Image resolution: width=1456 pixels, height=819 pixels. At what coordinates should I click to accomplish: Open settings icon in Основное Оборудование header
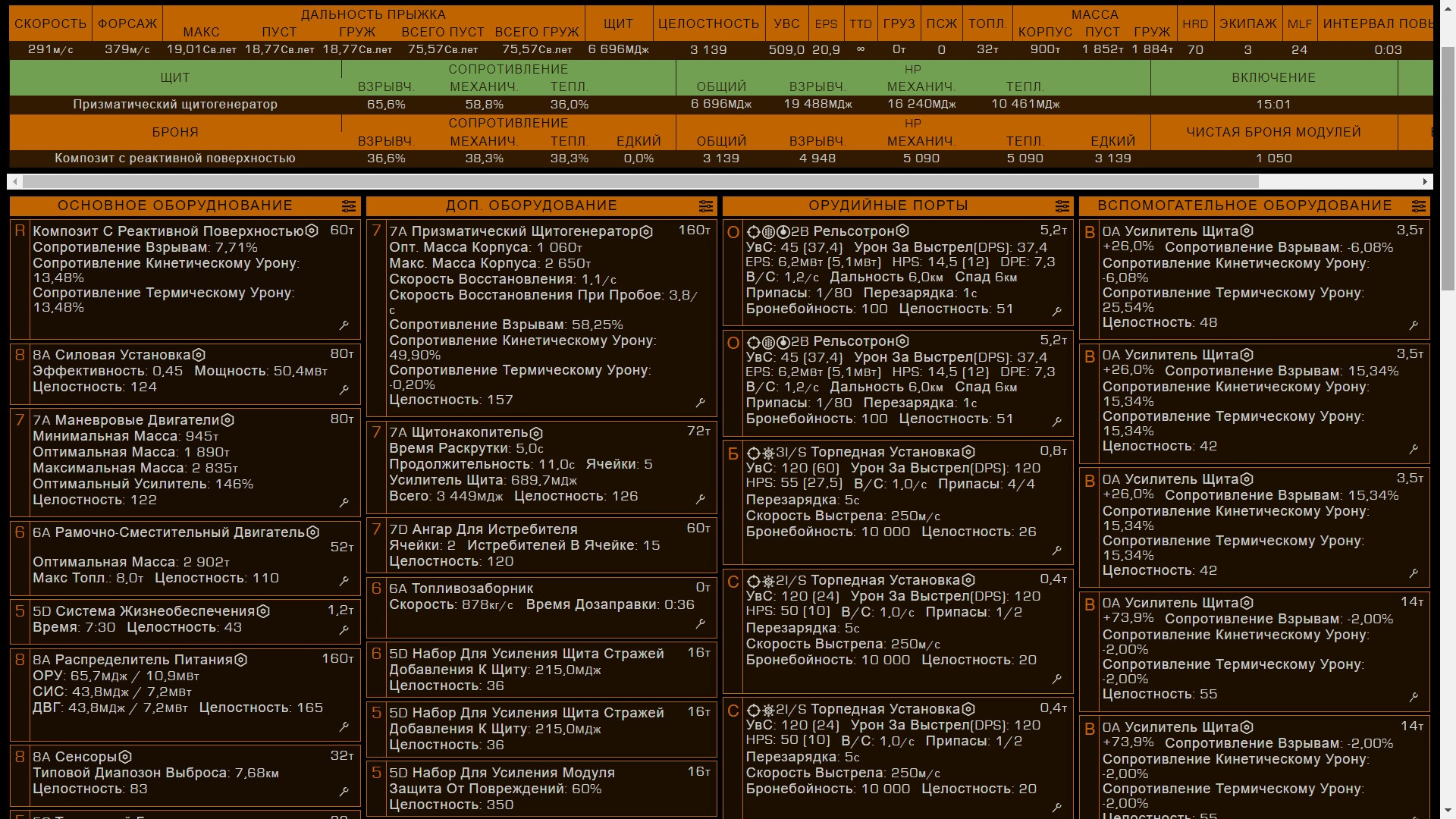pos(348,206)
